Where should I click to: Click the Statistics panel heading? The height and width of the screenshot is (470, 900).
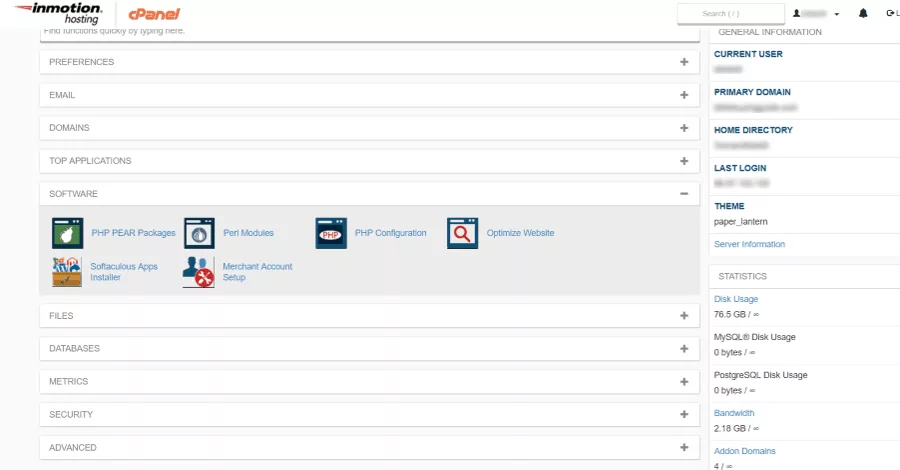pos(742,276)
